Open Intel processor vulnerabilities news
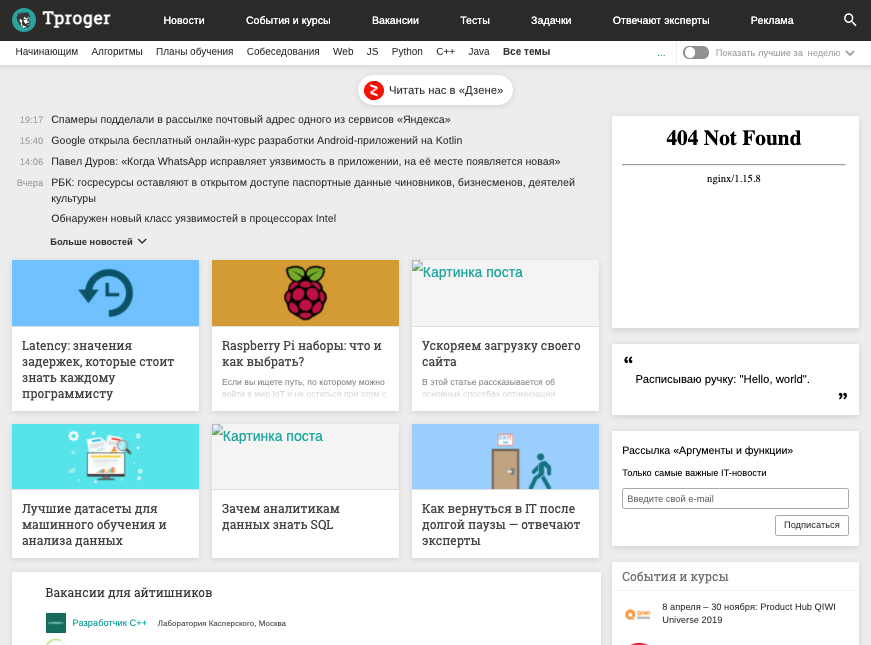 click(193, 218)
